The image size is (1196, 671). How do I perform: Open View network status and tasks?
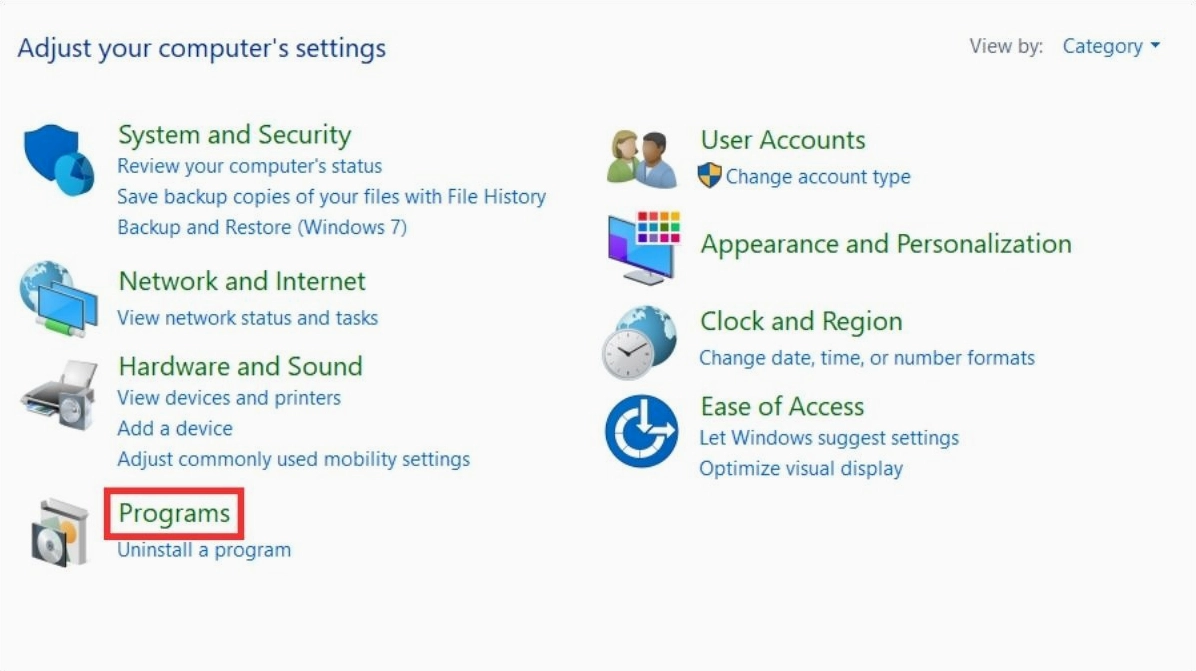click(x=247, y=318)
